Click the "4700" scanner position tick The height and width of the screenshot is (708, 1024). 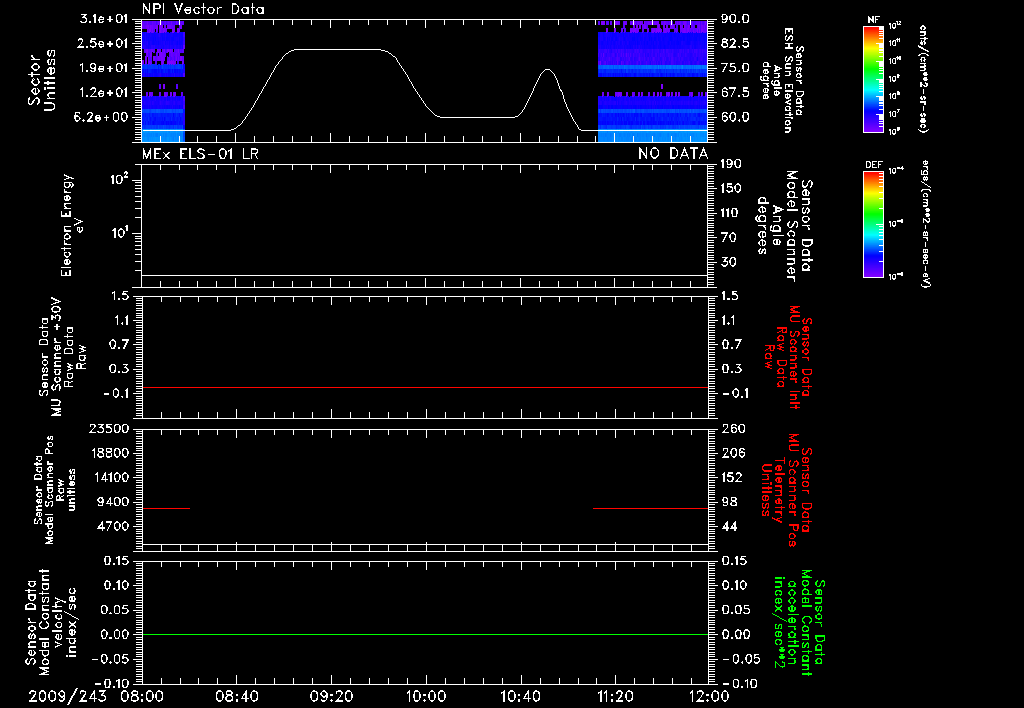pos(113,526)
